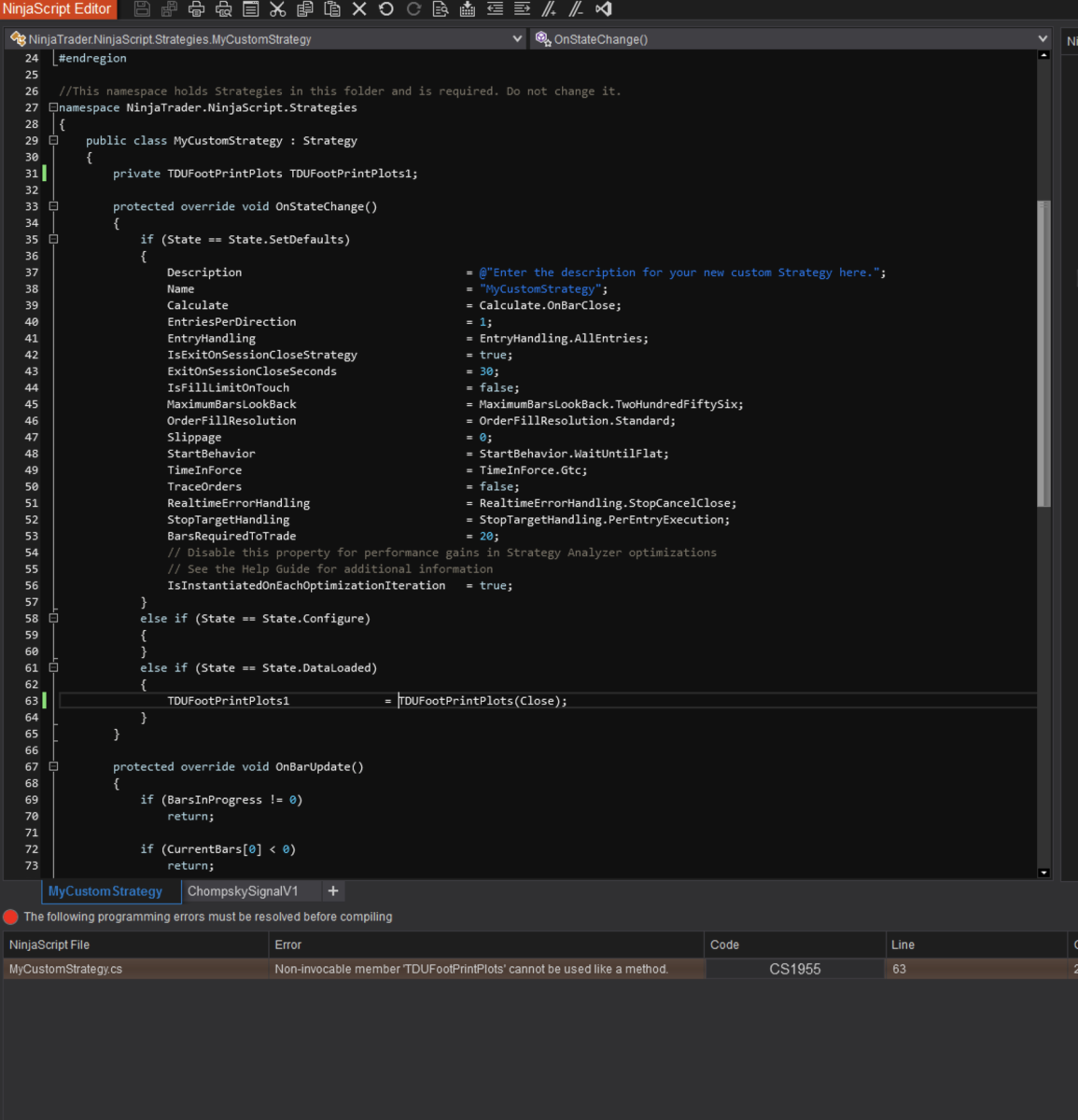
Task: Open Print Preview from the toolbar
Action: tap(223, 9)
